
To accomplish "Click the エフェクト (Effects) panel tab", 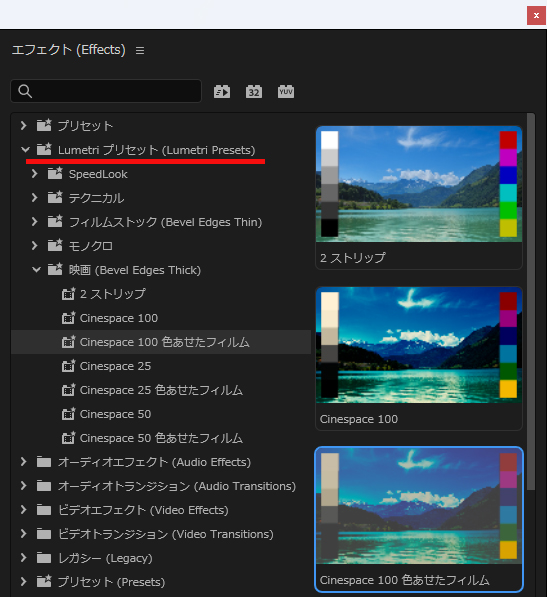I will 69,50.
